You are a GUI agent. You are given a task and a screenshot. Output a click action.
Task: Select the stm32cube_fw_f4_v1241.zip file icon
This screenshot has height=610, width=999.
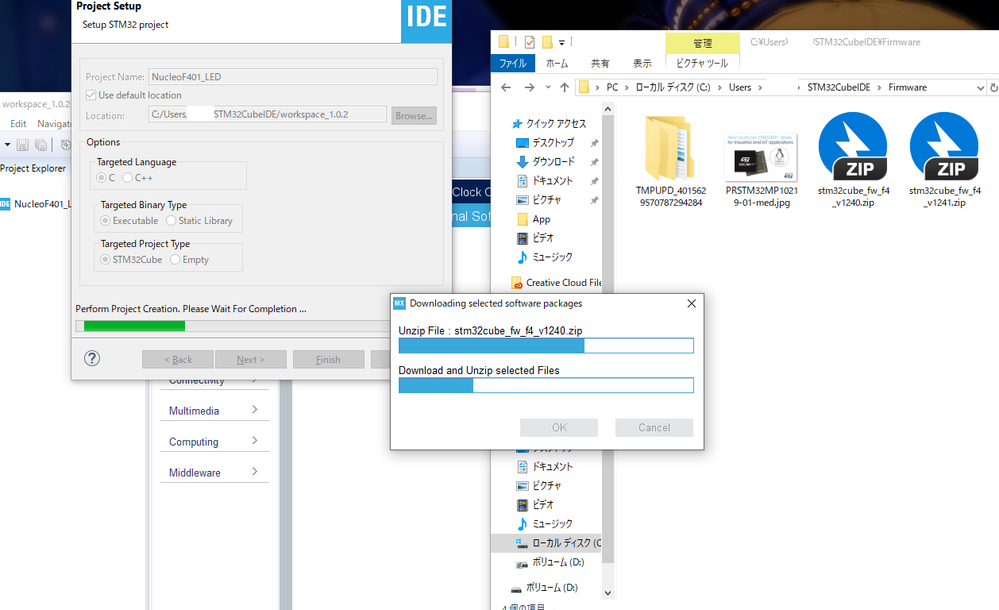(944, 146)
